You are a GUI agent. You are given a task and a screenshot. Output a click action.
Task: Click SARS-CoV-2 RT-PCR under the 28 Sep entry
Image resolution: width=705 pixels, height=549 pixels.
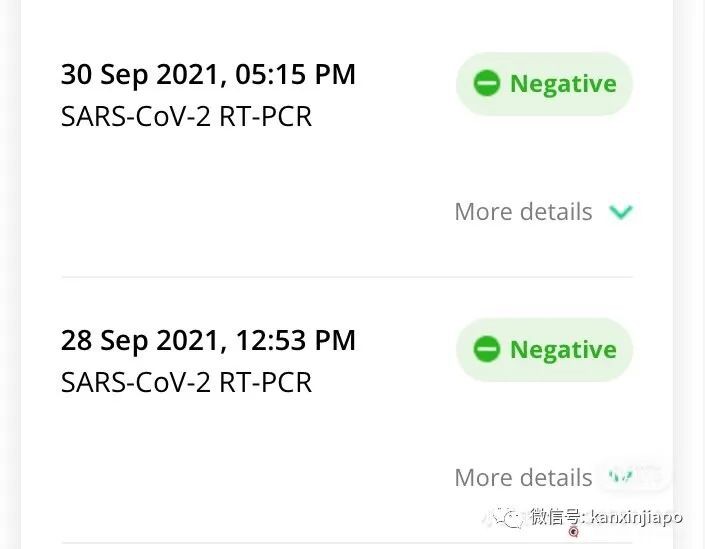[x=186, y=382]
